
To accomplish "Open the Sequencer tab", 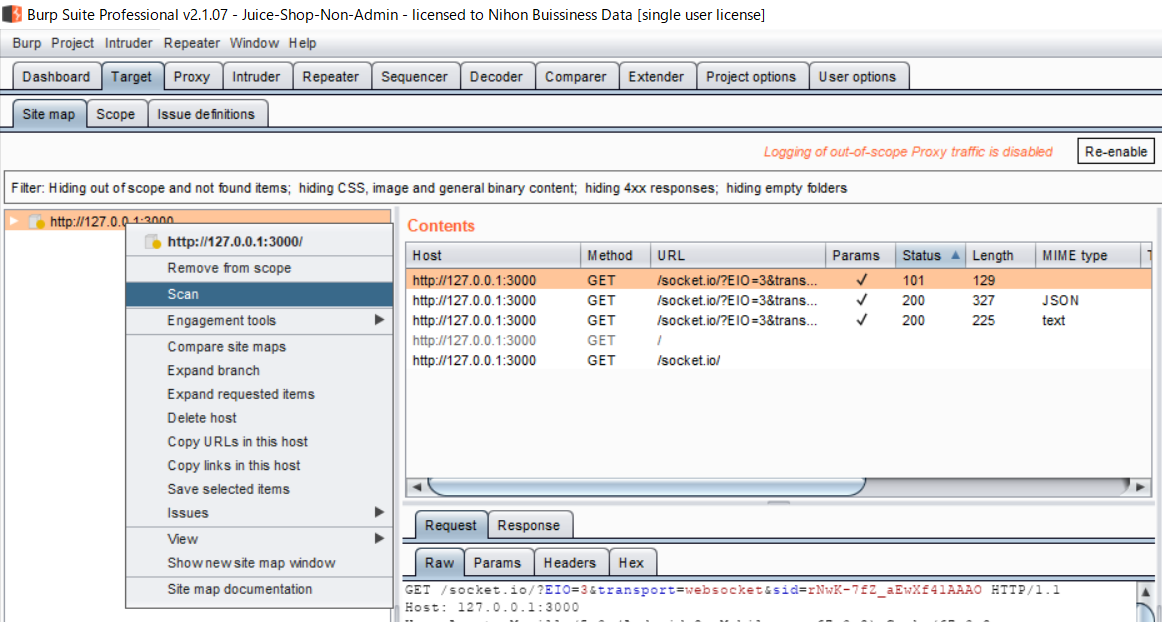I will [414, 76].
